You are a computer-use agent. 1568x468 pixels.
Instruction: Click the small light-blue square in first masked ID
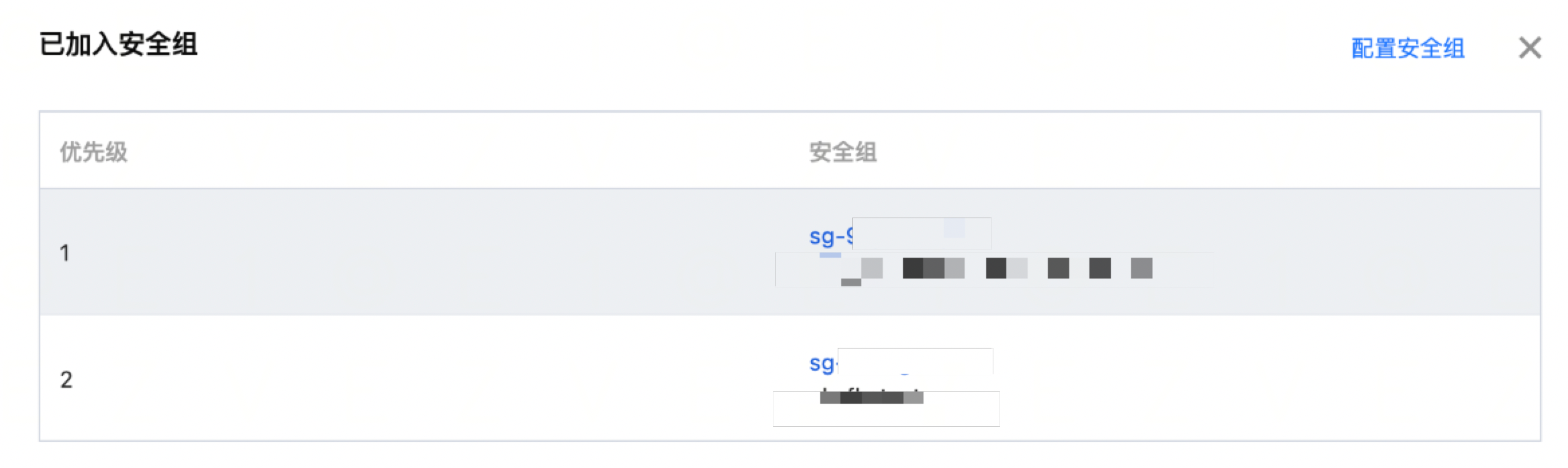(954, 228)
